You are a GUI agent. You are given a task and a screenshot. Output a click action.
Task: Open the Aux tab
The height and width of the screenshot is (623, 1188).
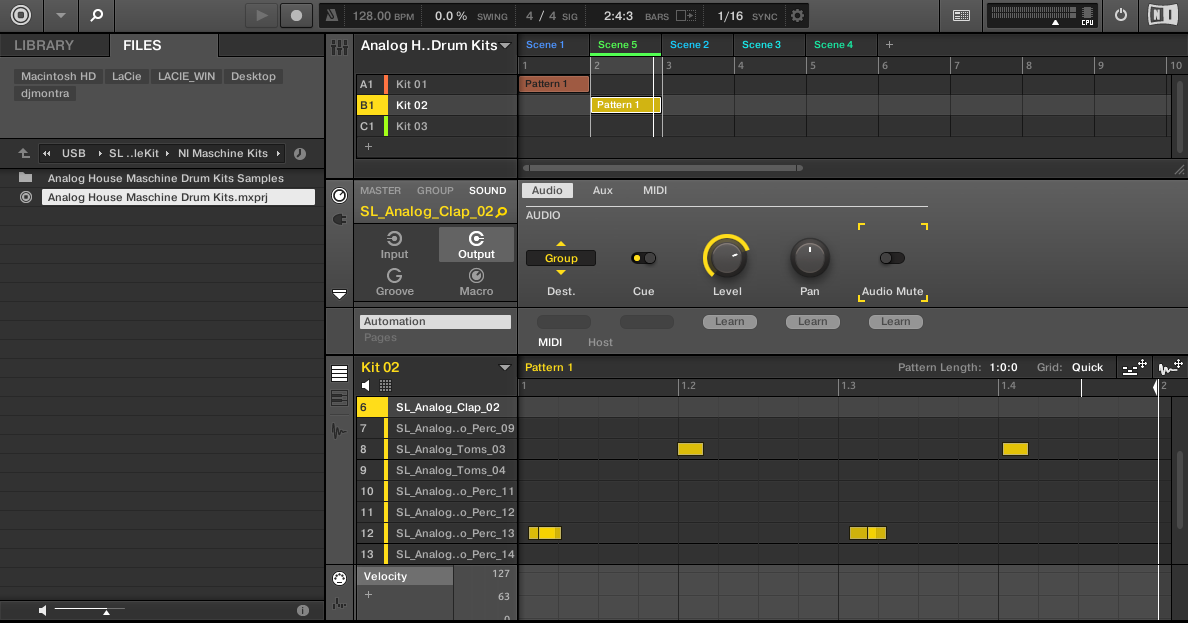click(x=602, y=190)
